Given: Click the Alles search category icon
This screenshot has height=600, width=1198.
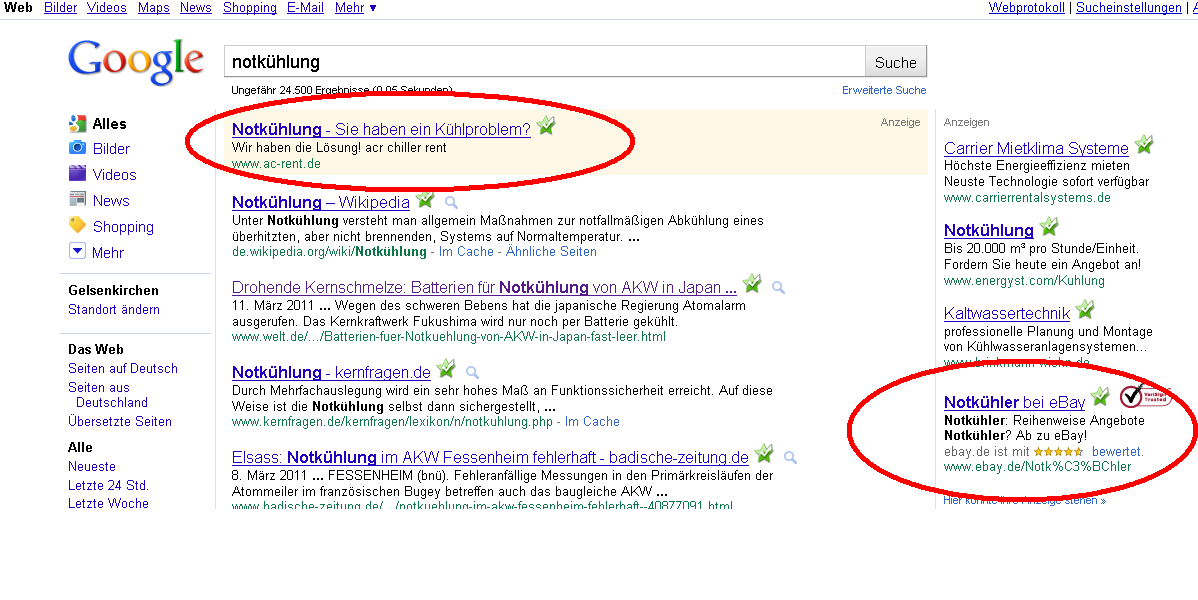Looking at the screenshot, I should coord(77,123).
